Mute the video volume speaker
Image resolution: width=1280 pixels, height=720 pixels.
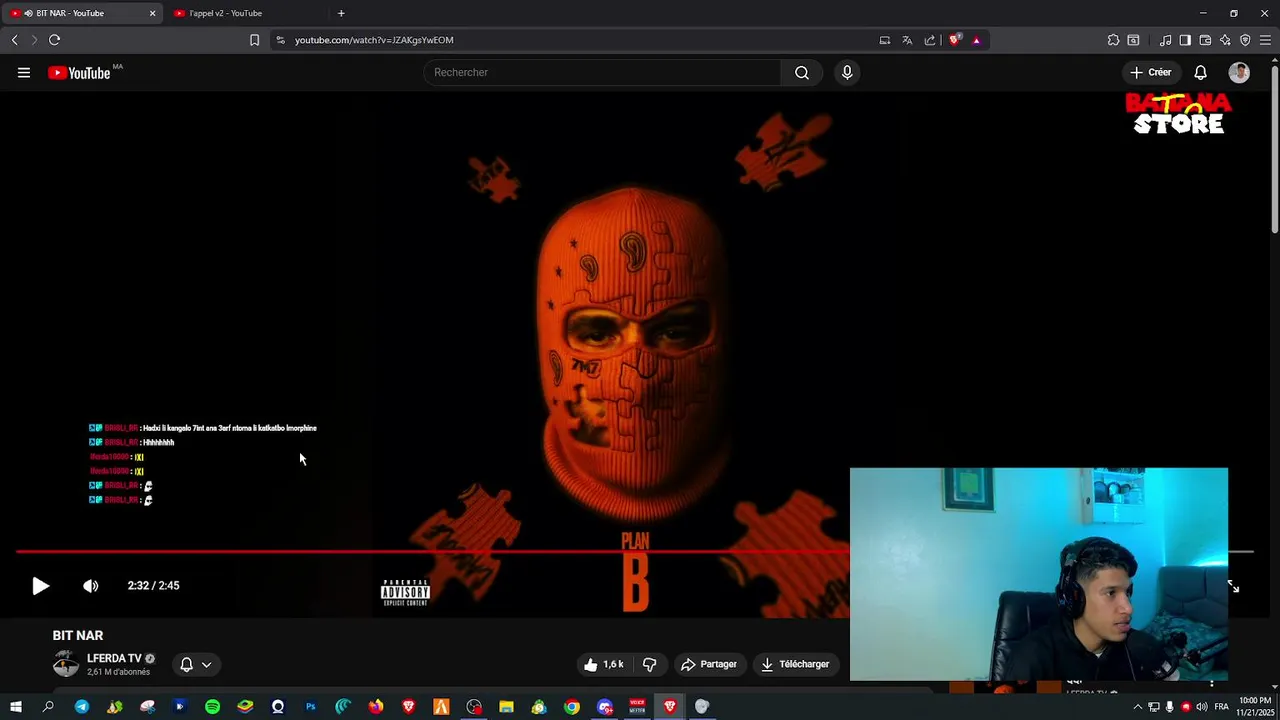click(91, 586)
